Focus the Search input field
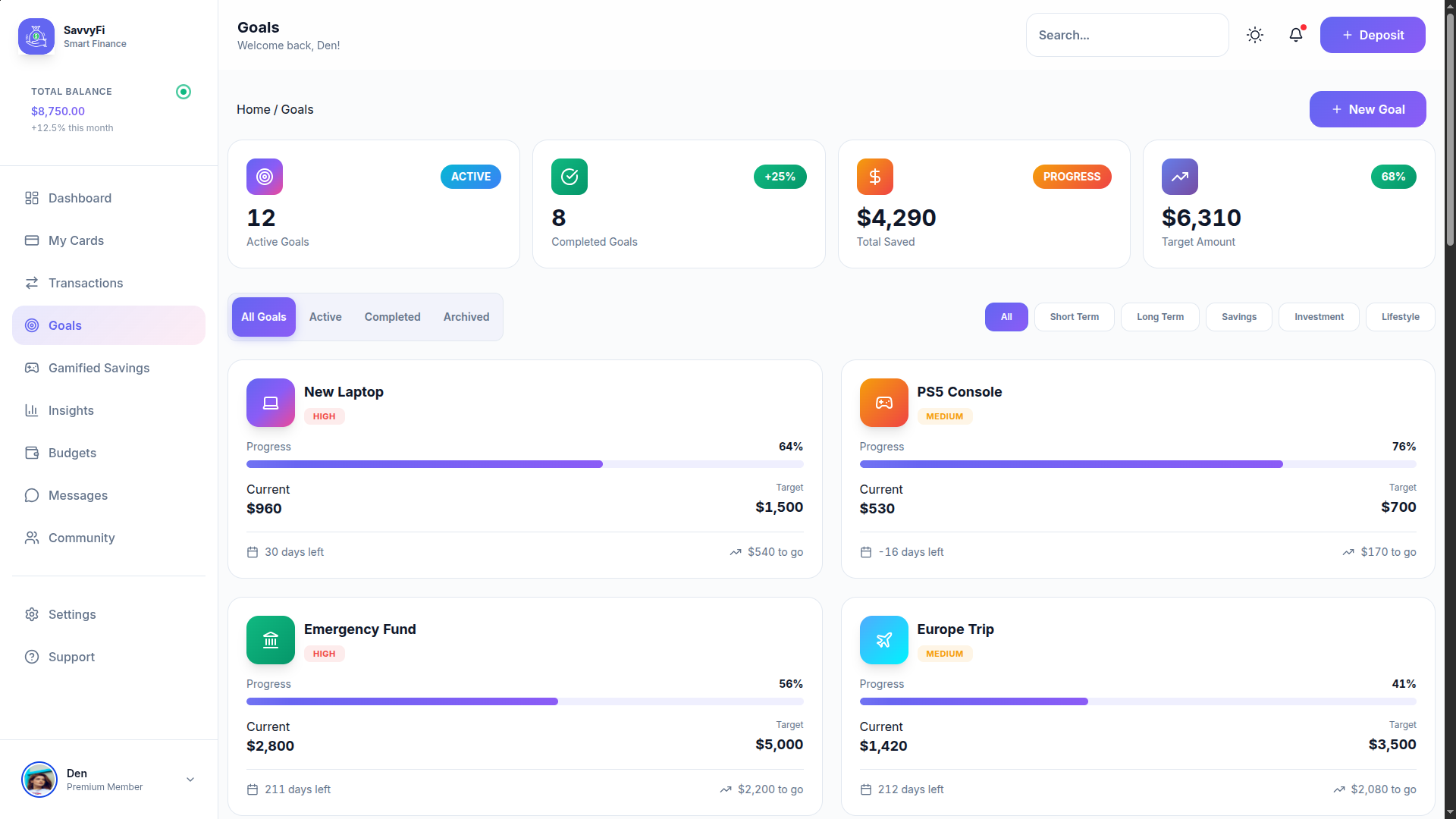The width and height of the screenshot is (1456, 819). (1127, 35)
